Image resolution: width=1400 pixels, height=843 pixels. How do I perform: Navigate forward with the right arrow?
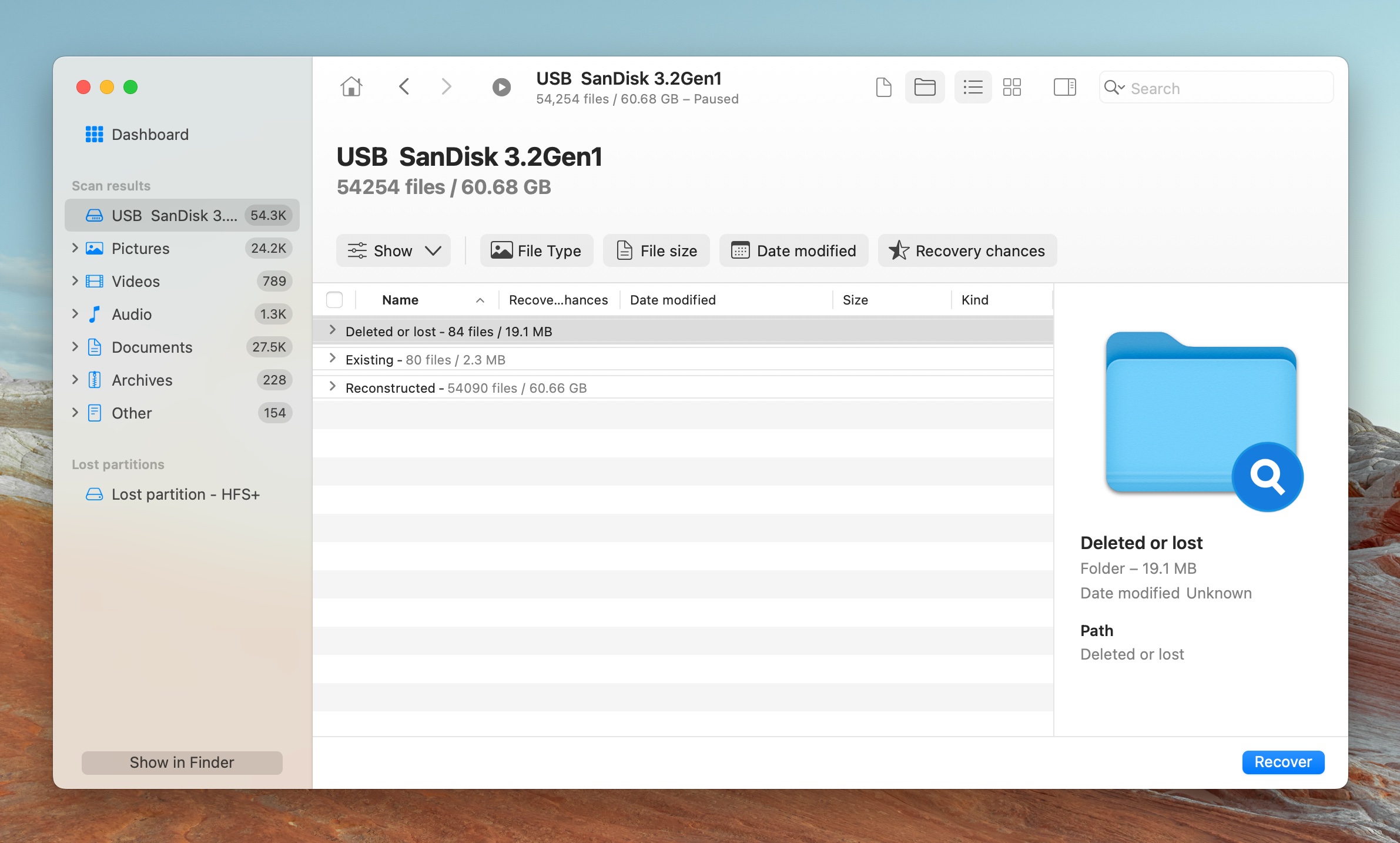click(x=446, y=87)
